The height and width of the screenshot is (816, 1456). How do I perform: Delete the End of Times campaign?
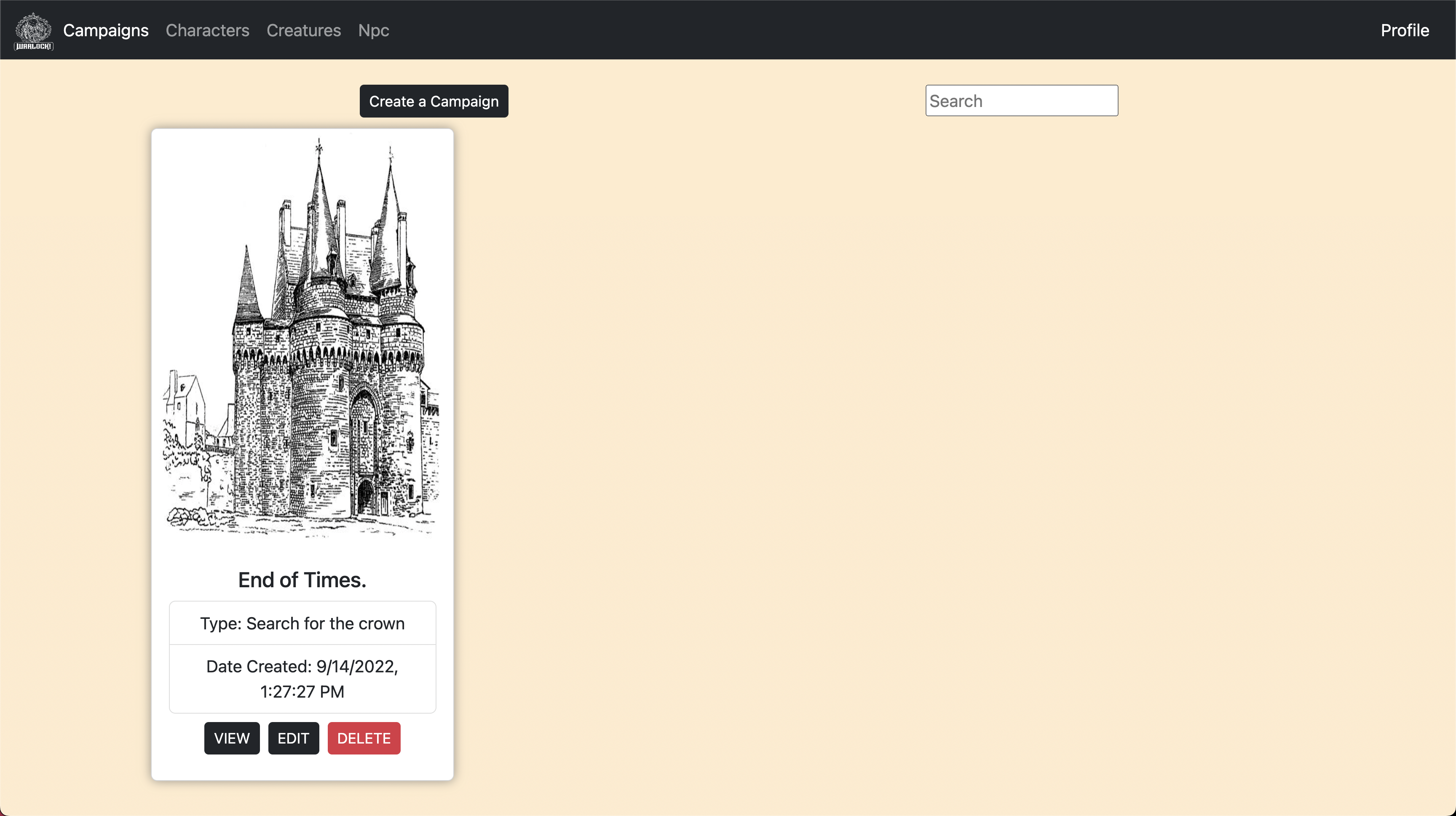coord(364,738)
